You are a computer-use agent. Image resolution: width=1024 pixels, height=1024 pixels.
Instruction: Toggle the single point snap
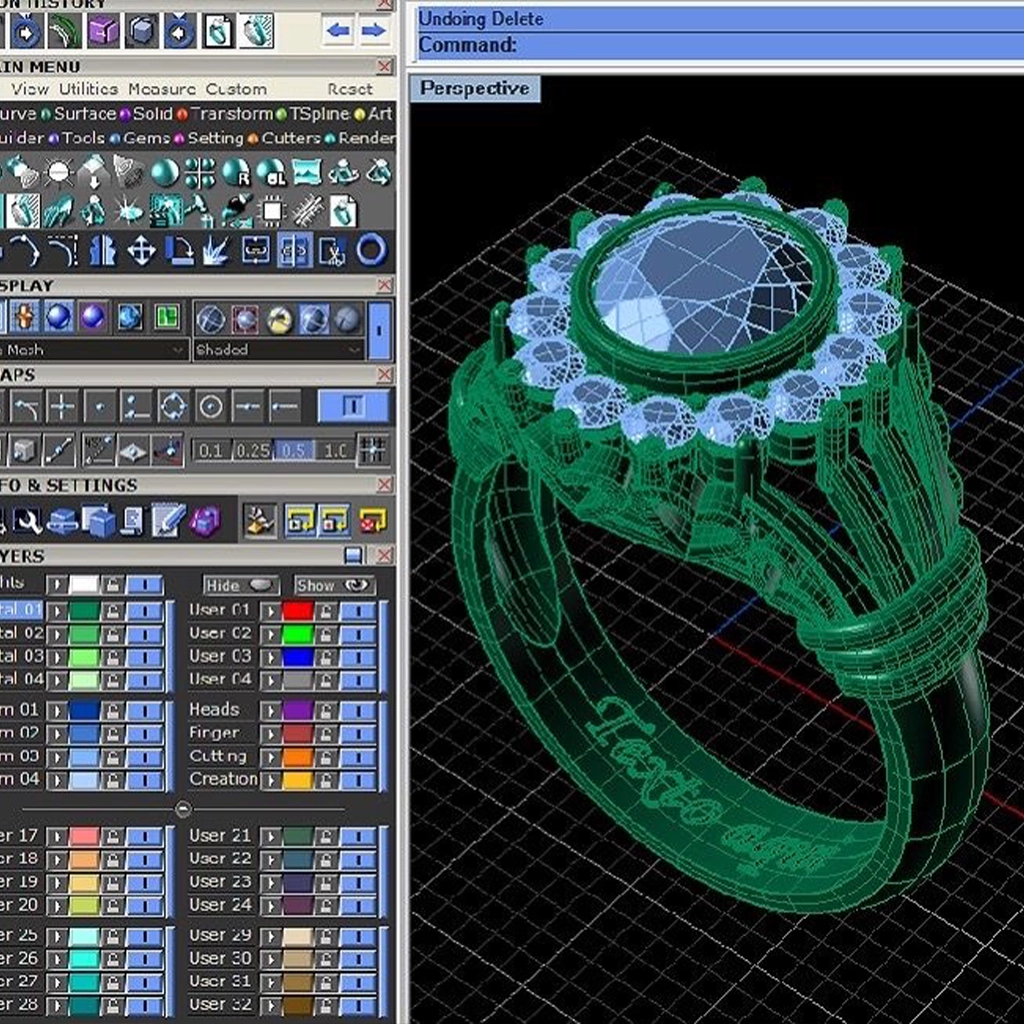pos(99,407)
